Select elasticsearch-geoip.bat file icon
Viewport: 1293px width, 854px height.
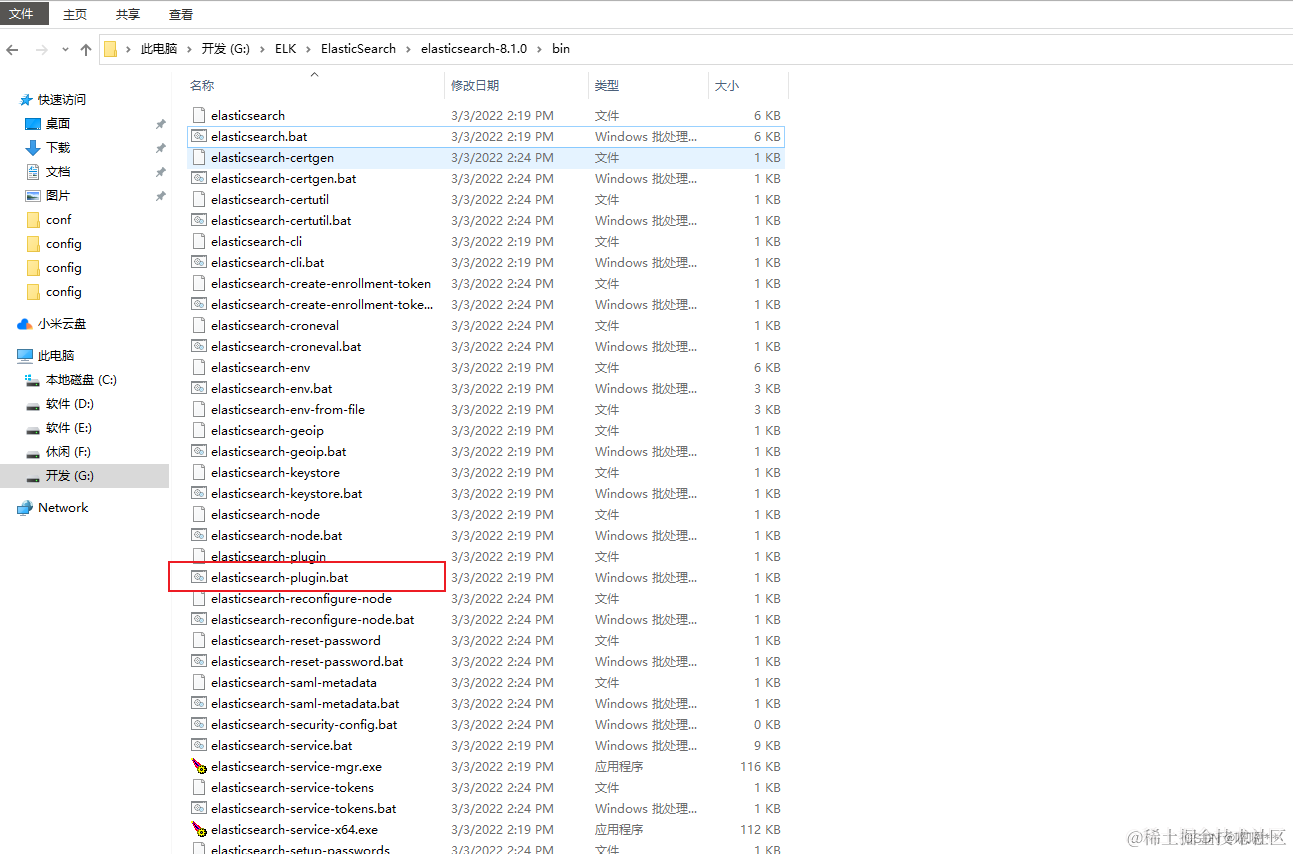198,451
